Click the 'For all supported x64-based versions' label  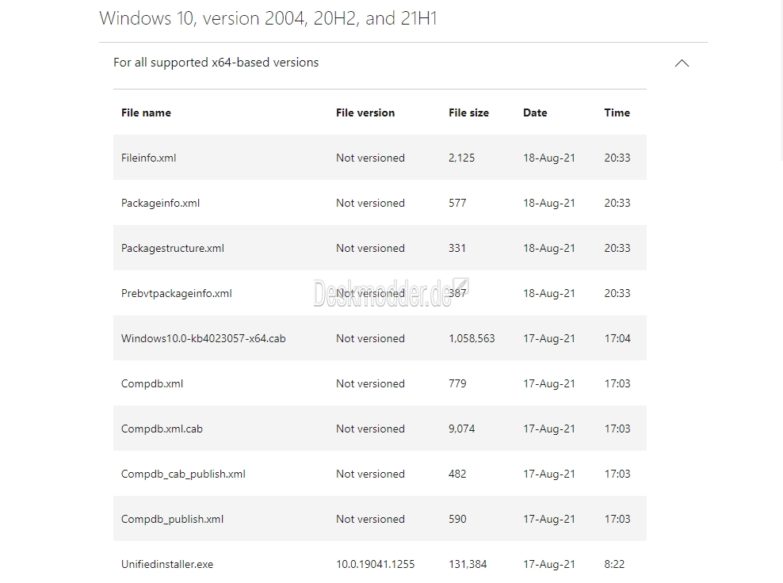coord(216,62)
